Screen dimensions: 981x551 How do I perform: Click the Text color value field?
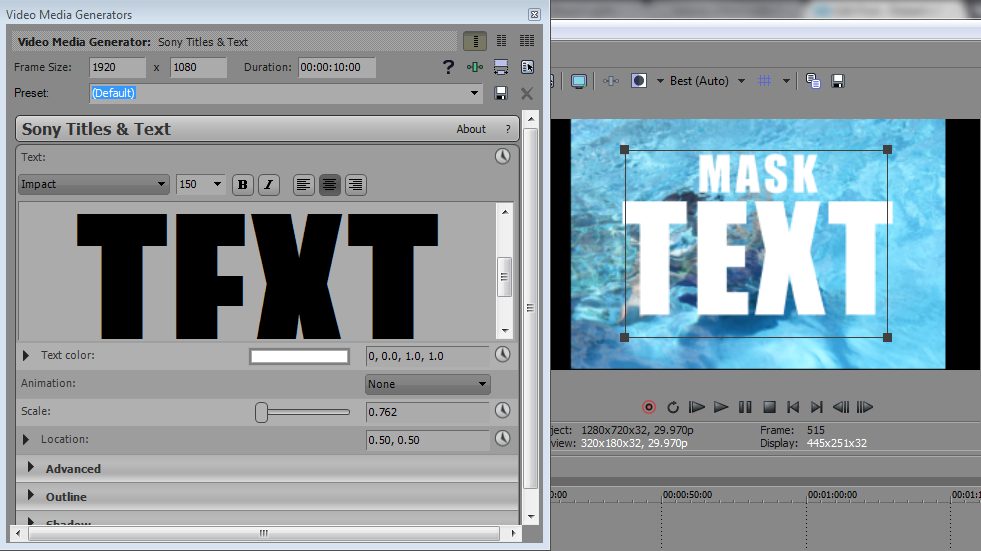pos(427,356)
